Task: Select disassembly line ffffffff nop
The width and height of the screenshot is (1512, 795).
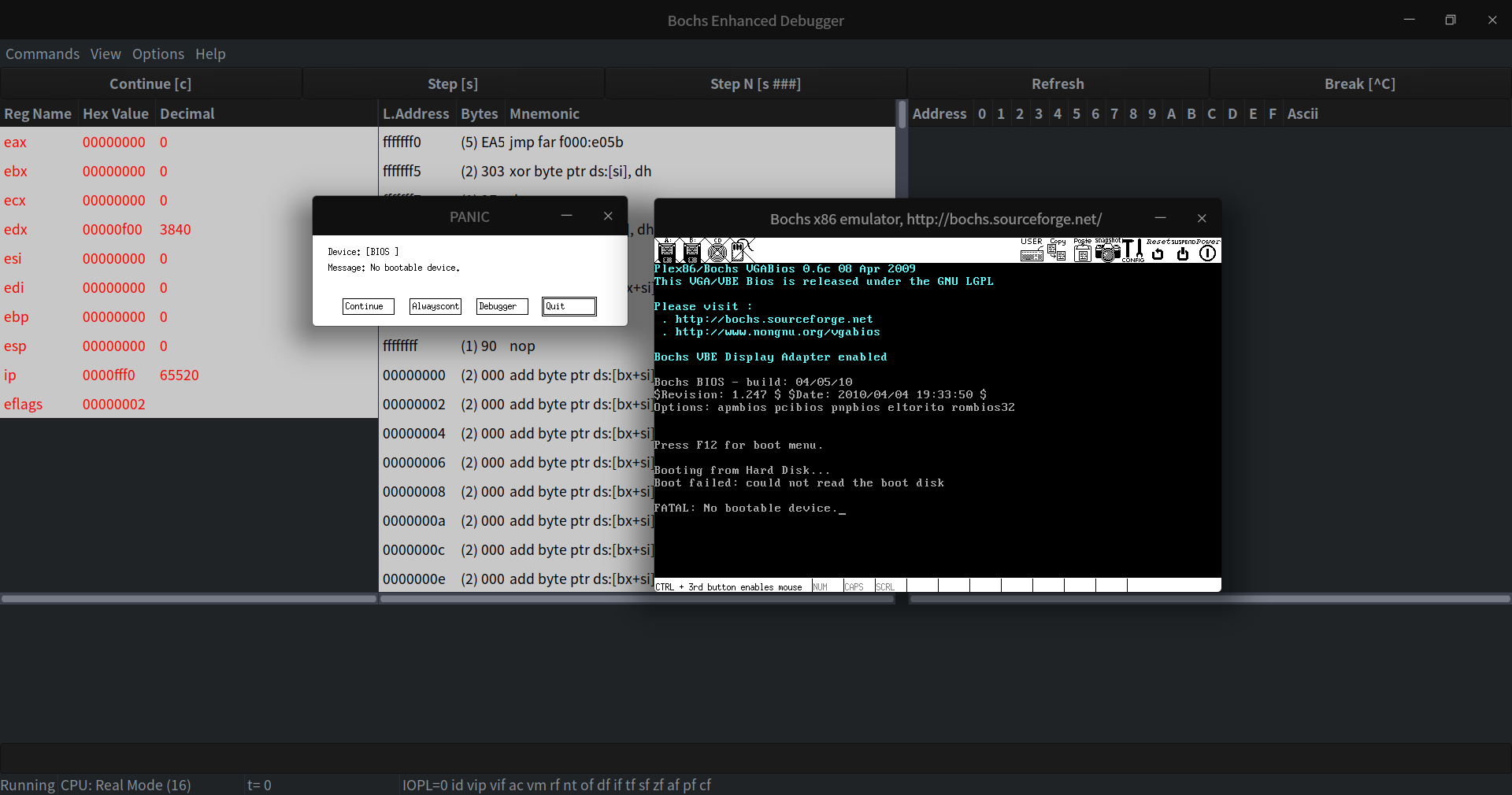Action: click(517, 346)
